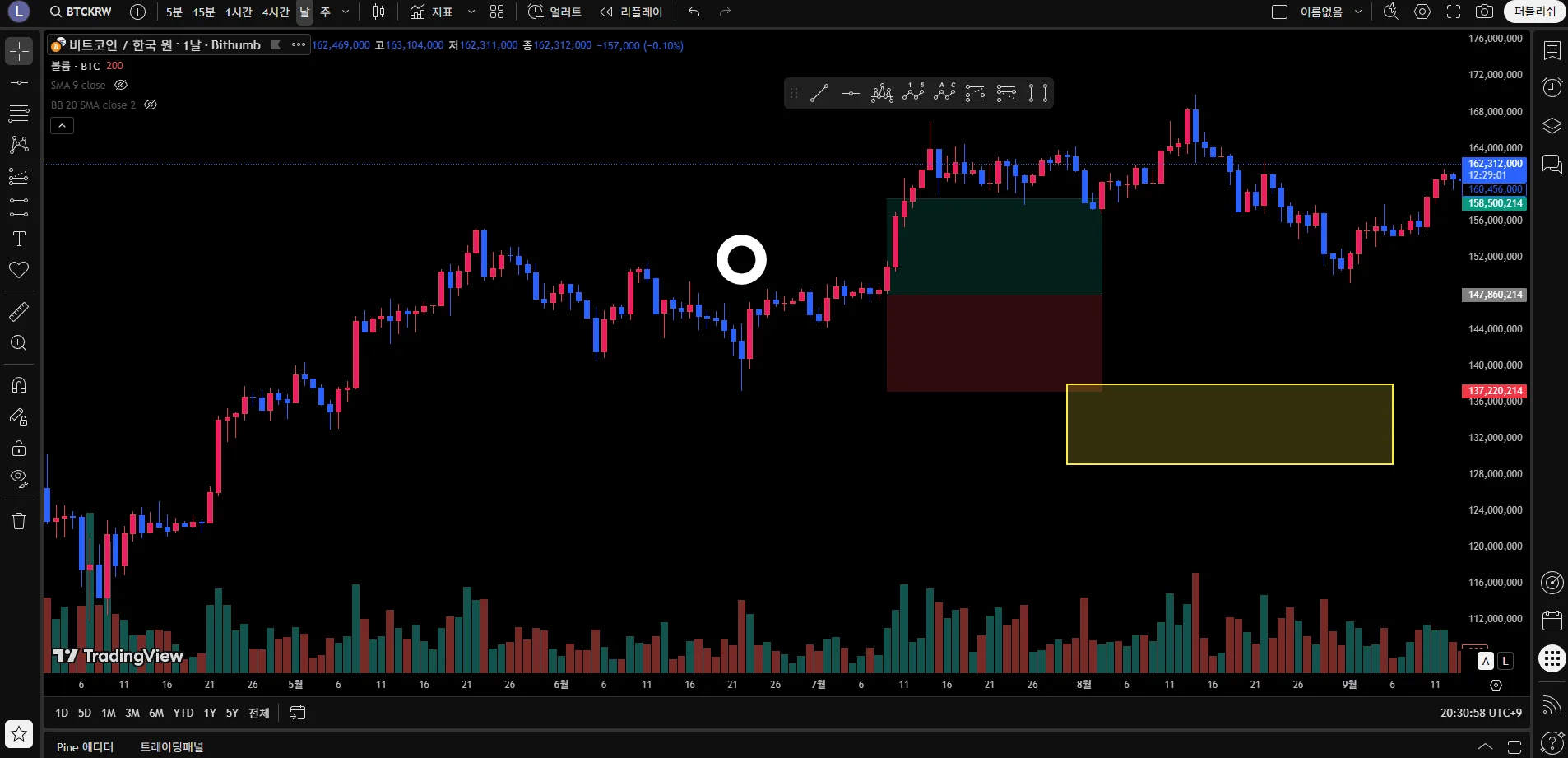The height and width of the screenshot is (758, 1568).
Task: Click the 퍼블리쉬 publish button
Action: pos(1535,12)
